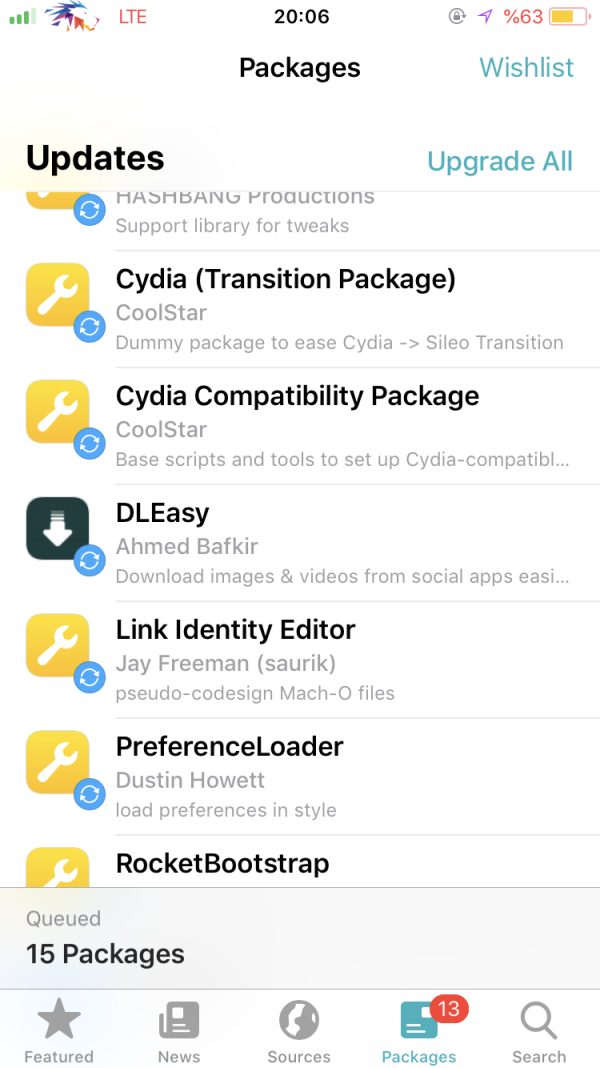Select the Packages tab with badge

point(419,1032)
